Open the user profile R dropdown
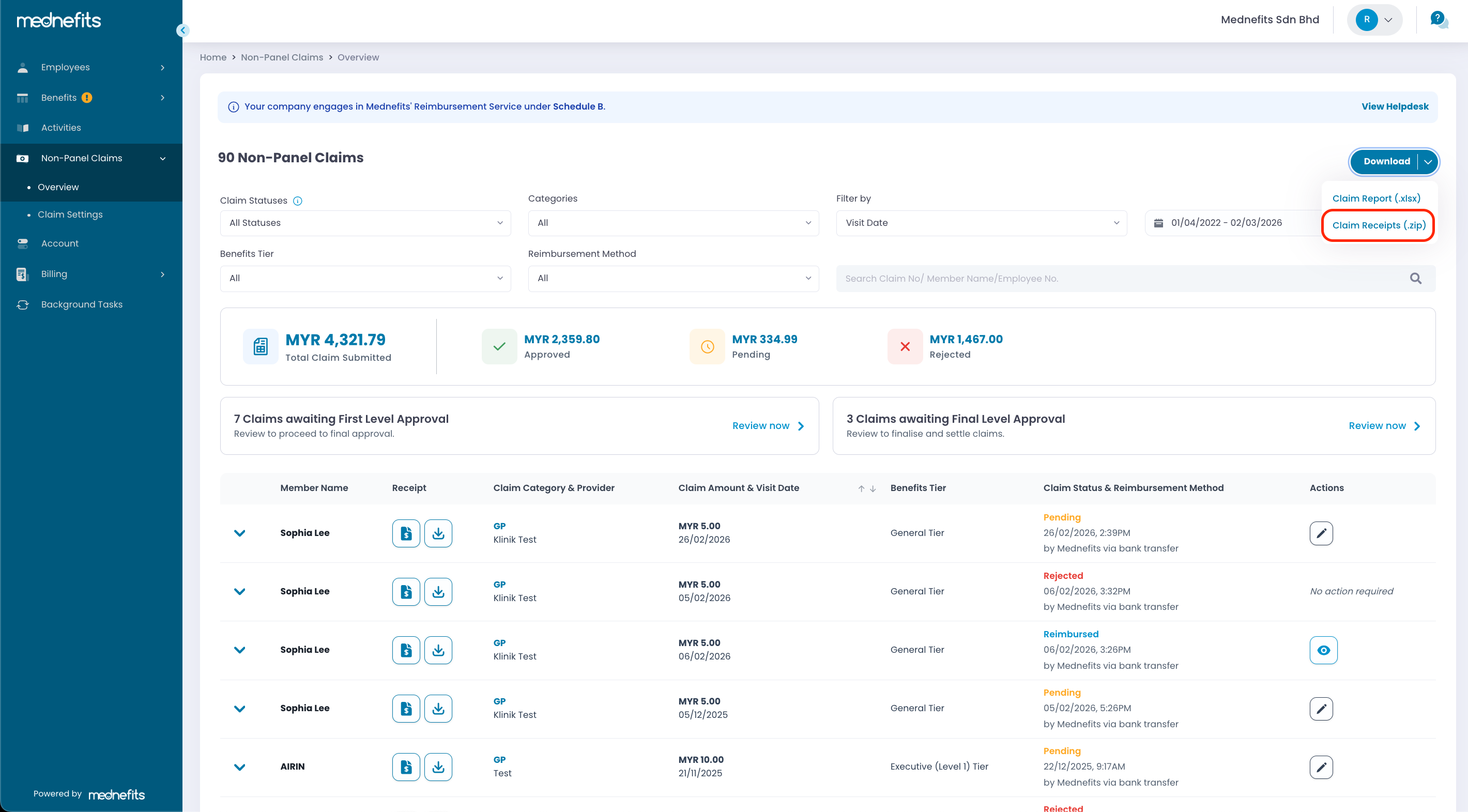Image resolution: width=1468 pixels, height=812 pixels. coord(1374,19)
